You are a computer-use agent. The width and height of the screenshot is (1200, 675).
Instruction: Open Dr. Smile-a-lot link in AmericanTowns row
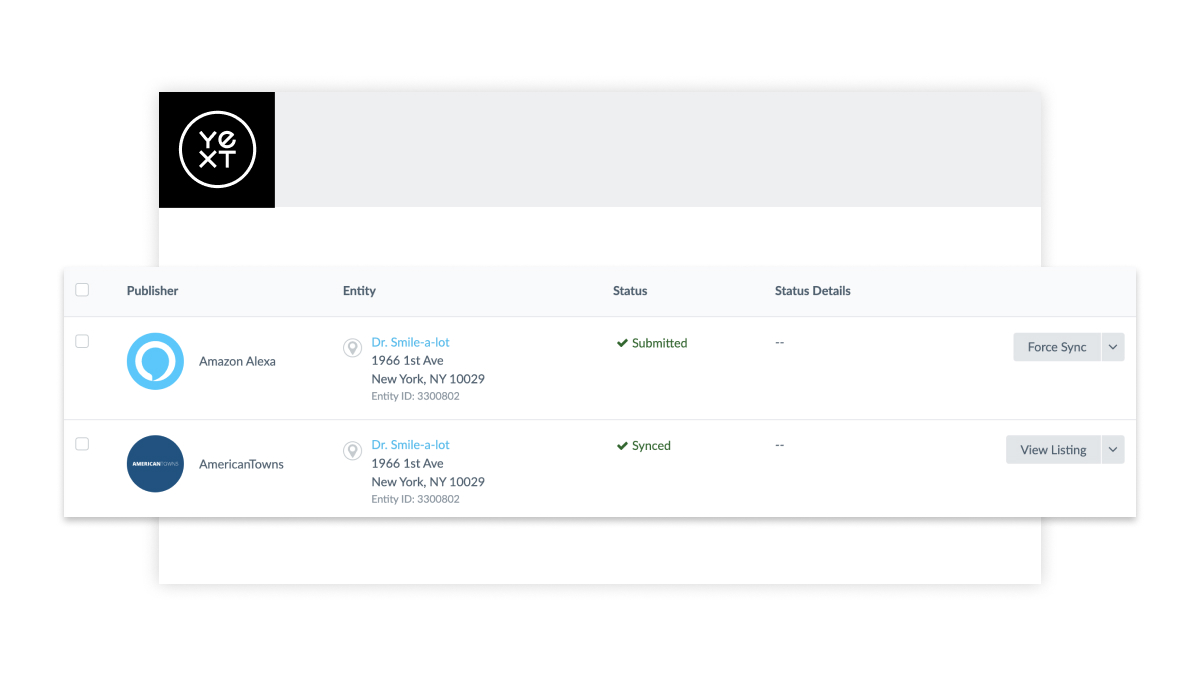pos(411,445)
